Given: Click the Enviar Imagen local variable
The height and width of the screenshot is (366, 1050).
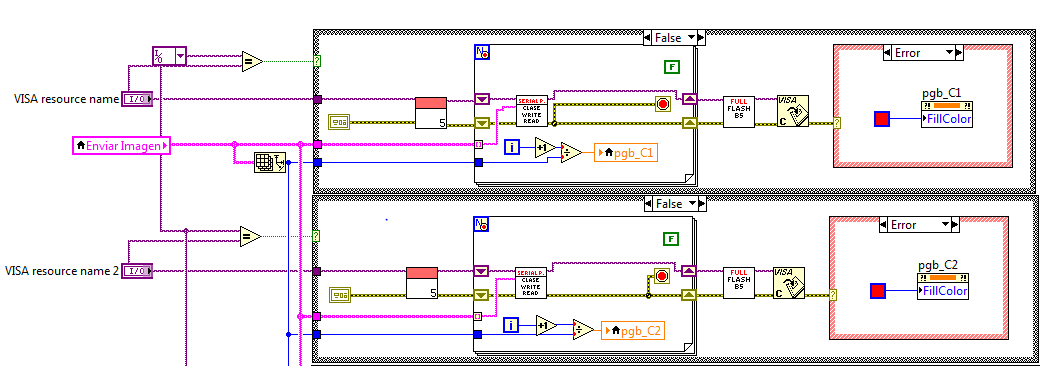Looking at the screenshot, I should (121, 145).
